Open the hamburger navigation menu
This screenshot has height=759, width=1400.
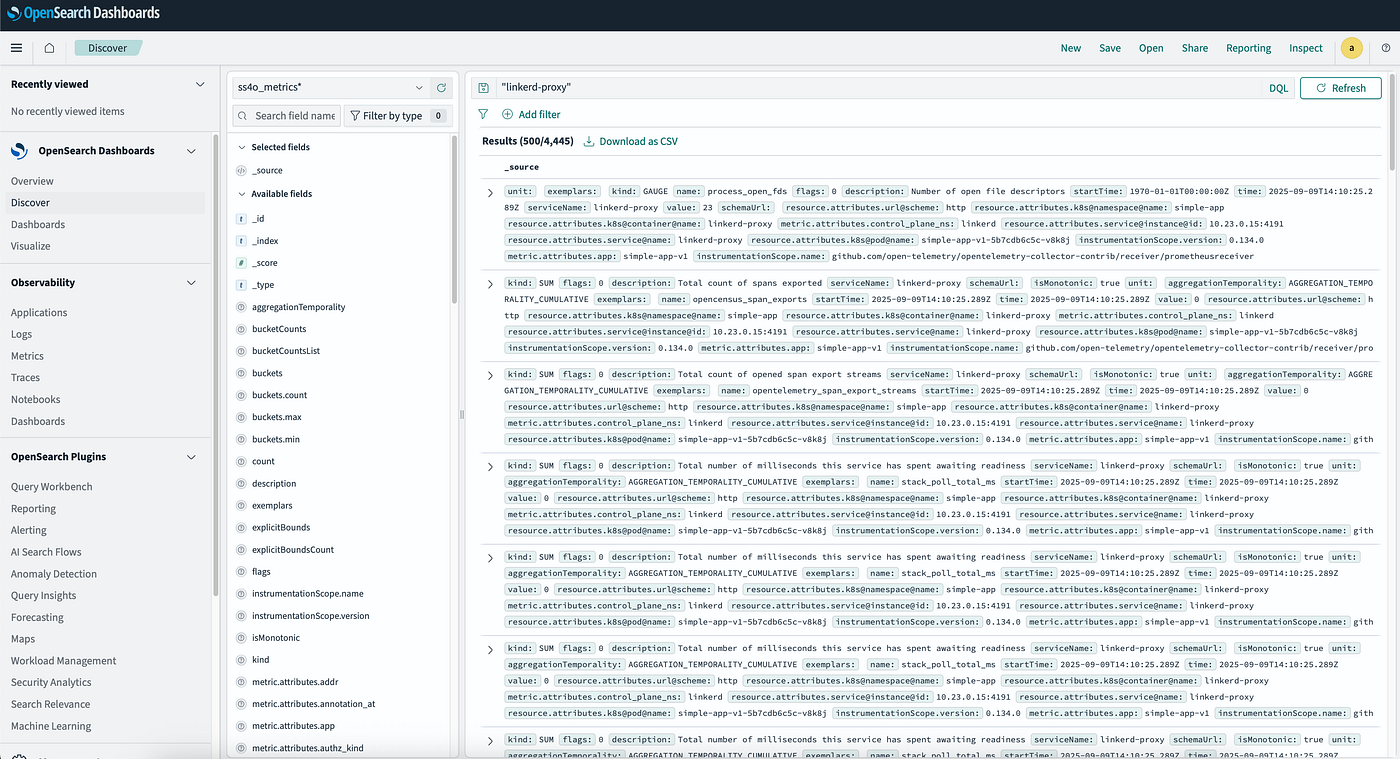point(16,48)
